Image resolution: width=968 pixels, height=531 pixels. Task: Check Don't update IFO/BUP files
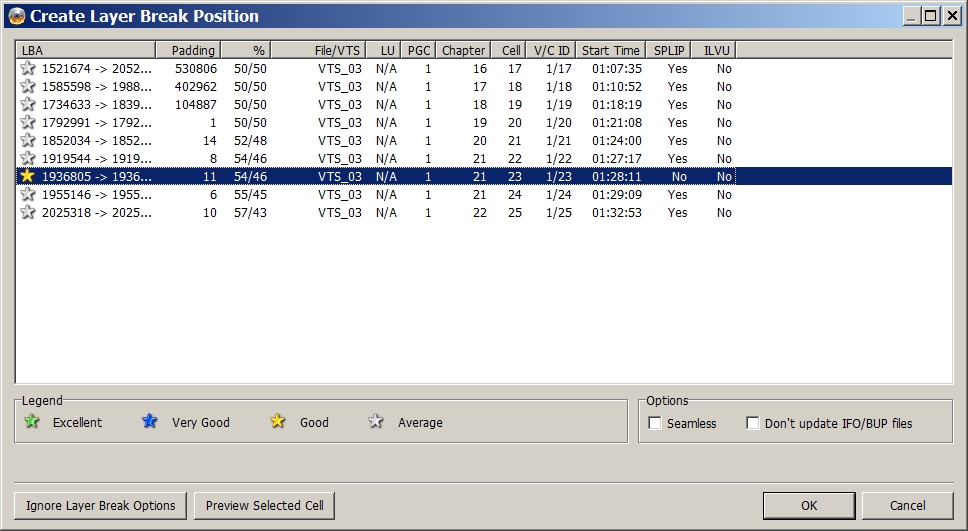[x=753, y=423]
